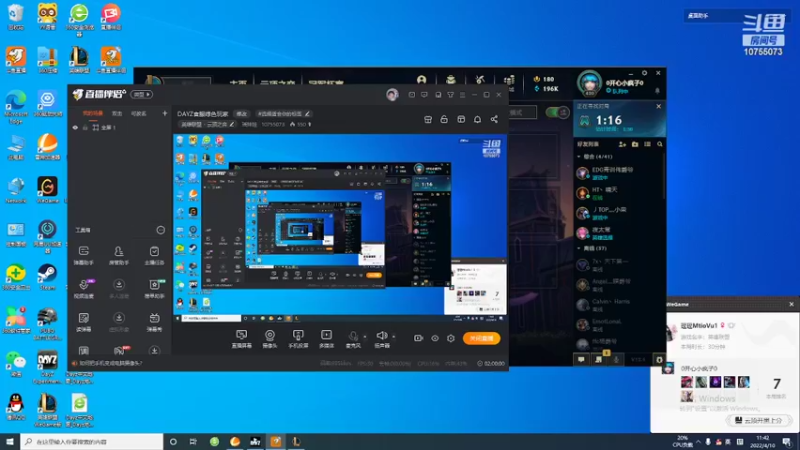Search friends with the magnifier icon
The image size is (800, 450).
[x=659, y=144]
